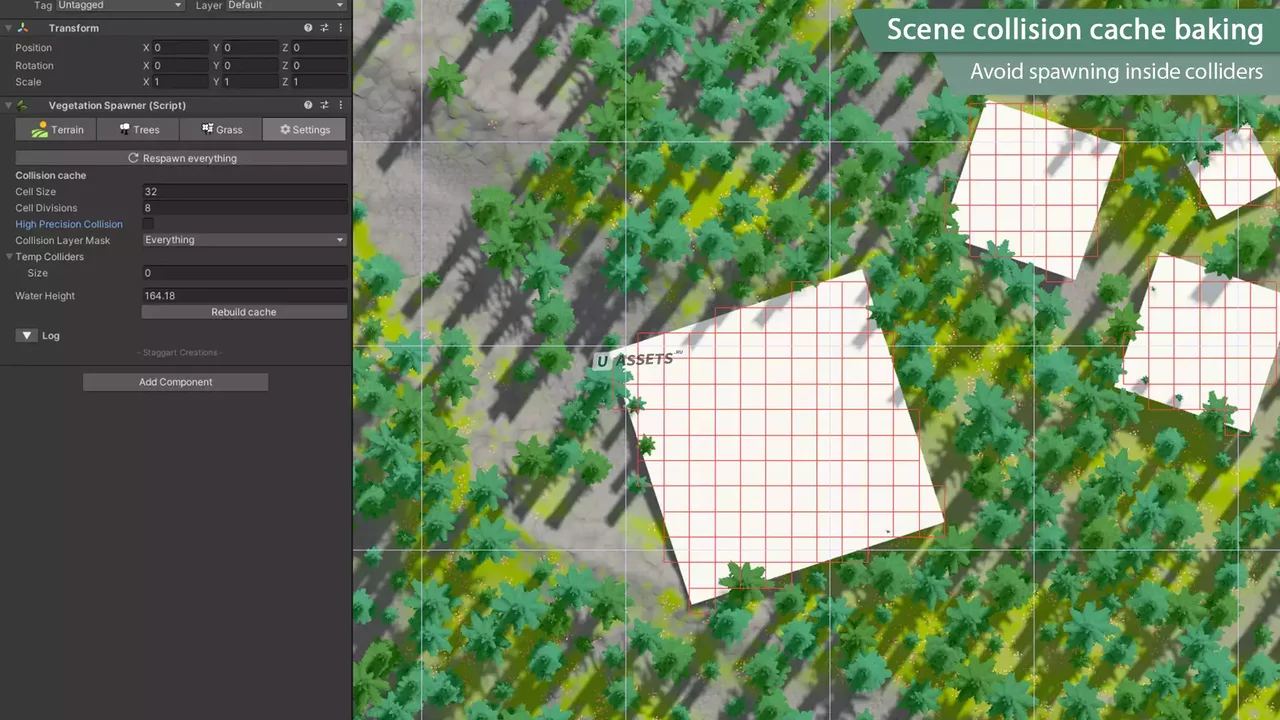The height and width of the screenshot is (720, 1280).
Task: Click the Water Height value field
Action: pyautogui.click(x=244, y=296)
